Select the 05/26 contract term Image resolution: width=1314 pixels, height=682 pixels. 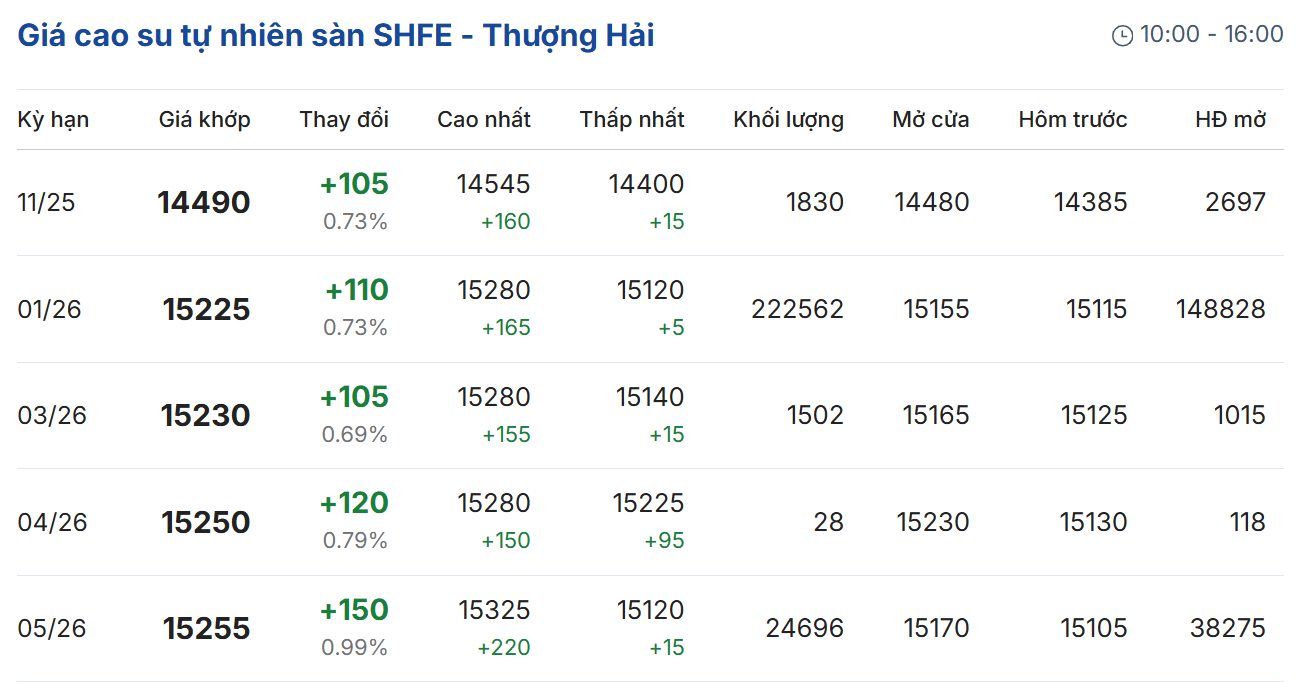coord(52,628)
